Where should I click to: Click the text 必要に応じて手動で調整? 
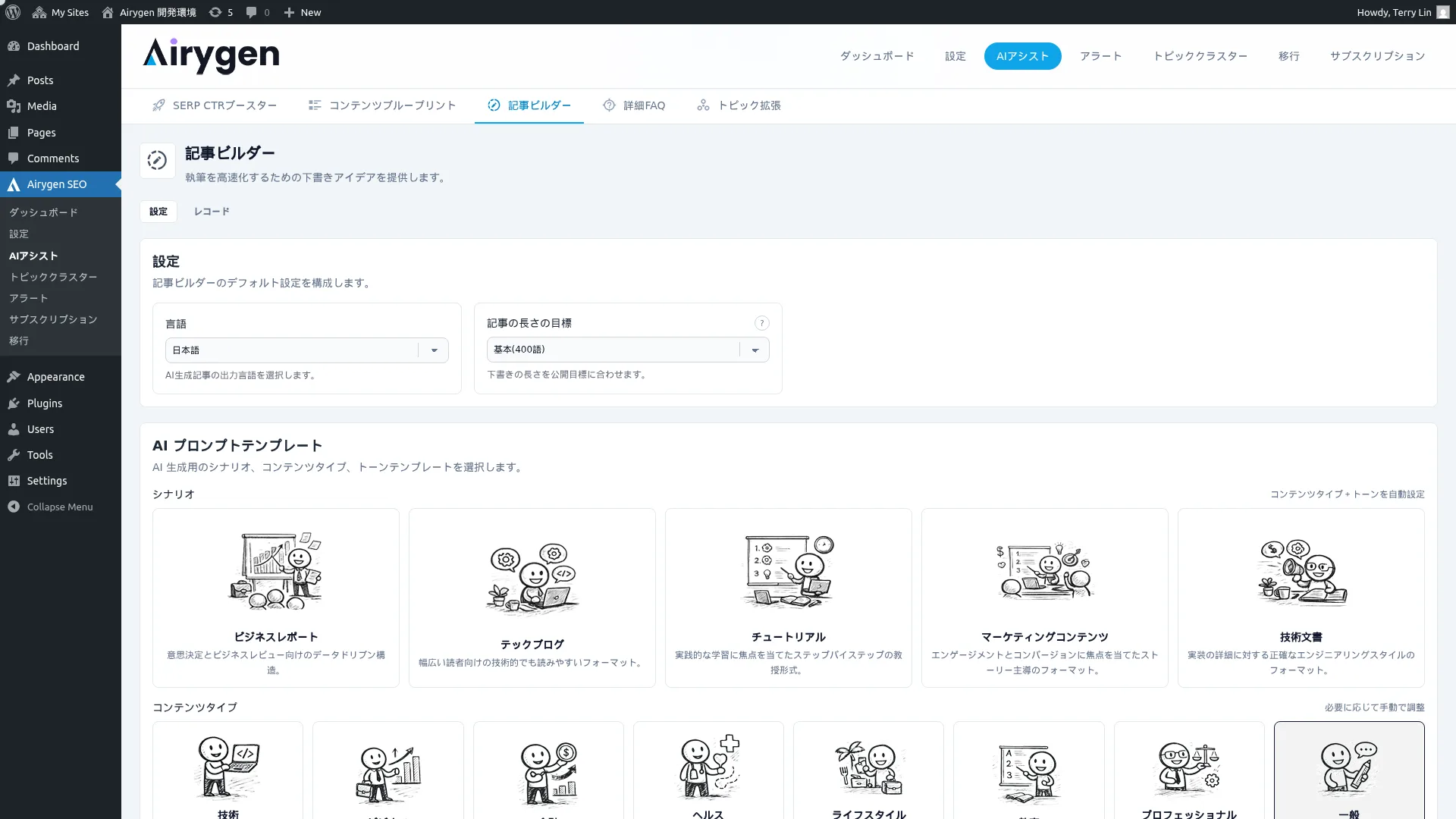tap(1375, 708)
